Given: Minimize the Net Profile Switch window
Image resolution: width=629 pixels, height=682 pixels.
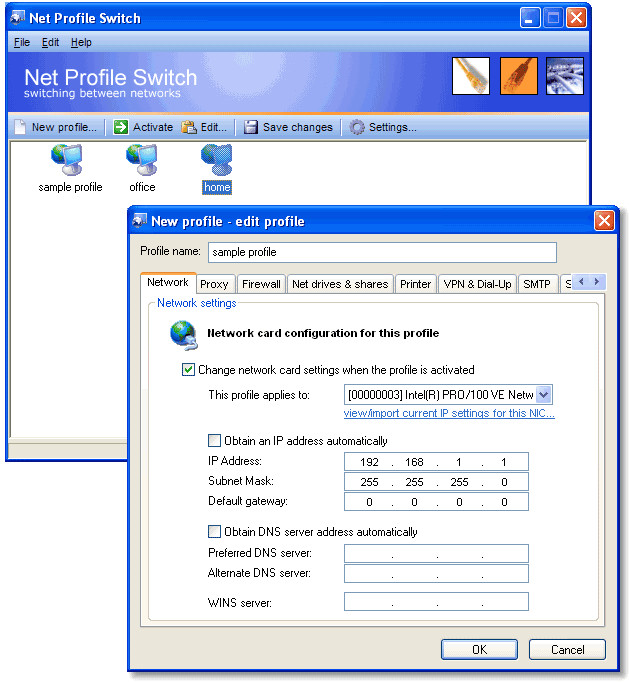Looking at the screenshot, I should coord(530,18).
